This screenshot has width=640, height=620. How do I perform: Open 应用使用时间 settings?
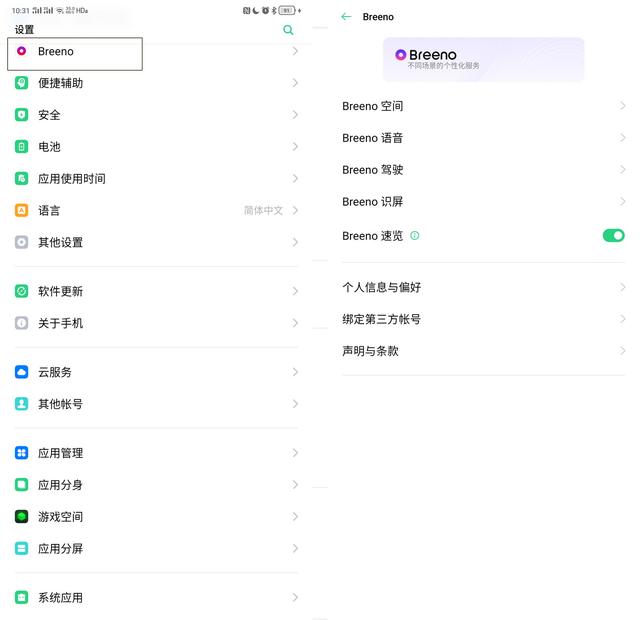[x=156, y=178]
